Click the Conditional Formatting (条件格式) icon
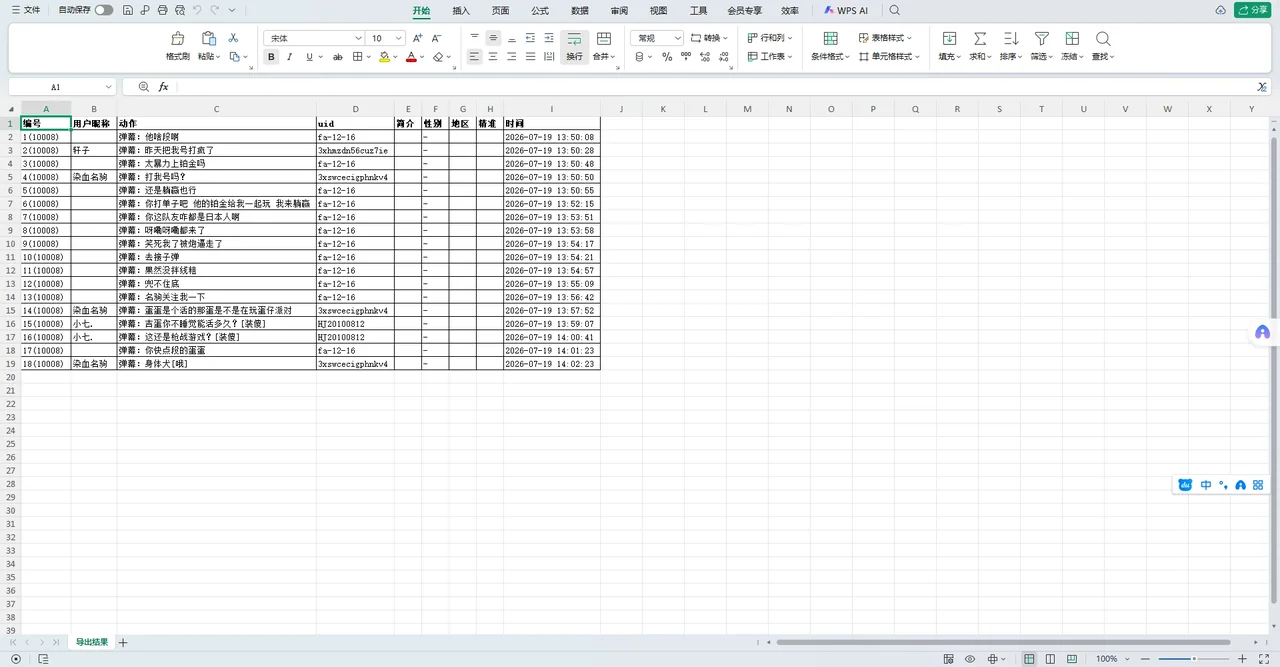1280x667 pixels. click(830, 38)
